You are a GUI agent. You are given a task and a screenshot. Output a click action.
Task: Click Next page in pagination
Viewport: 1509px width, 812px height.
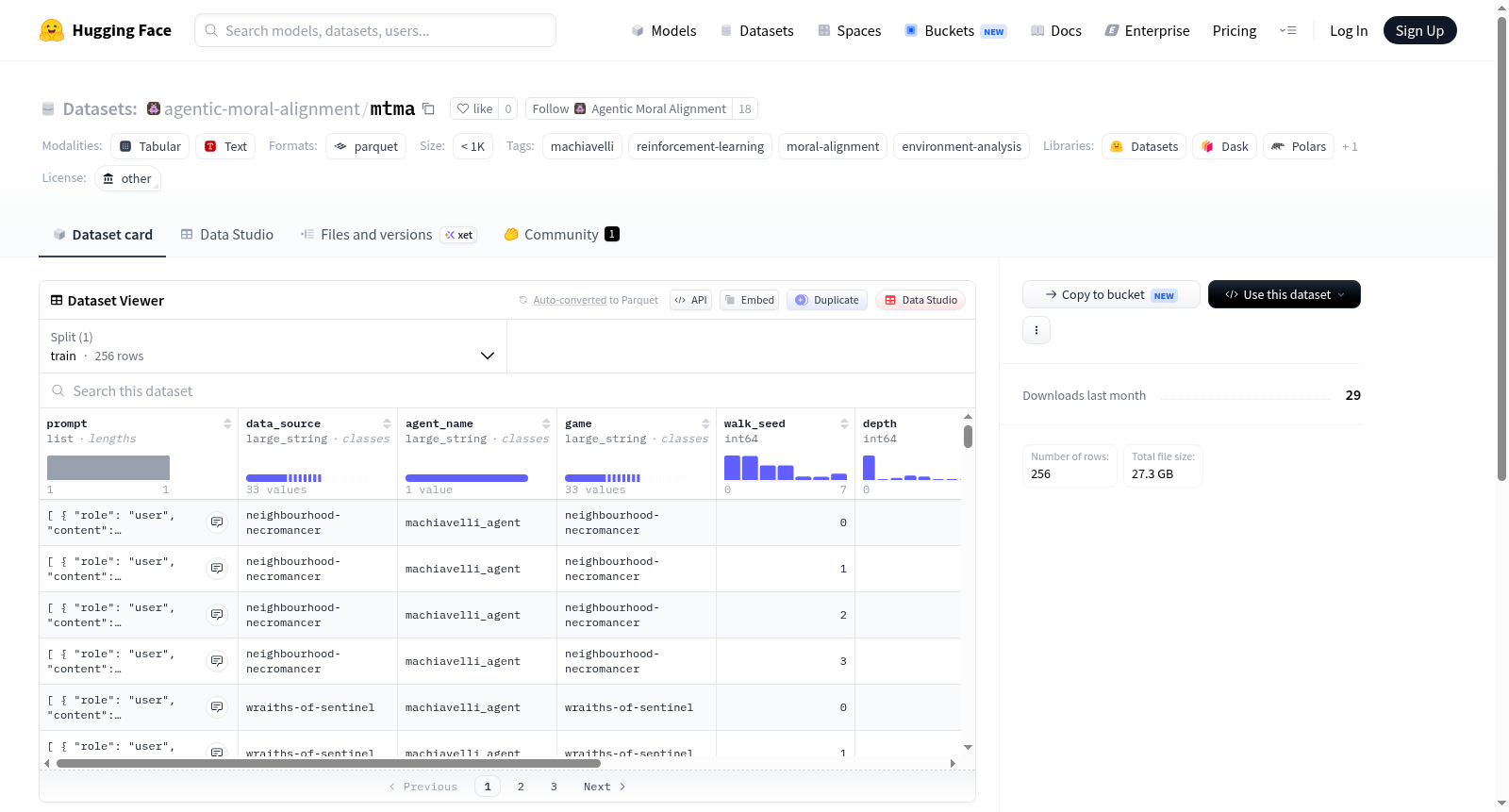pos(605,787)
